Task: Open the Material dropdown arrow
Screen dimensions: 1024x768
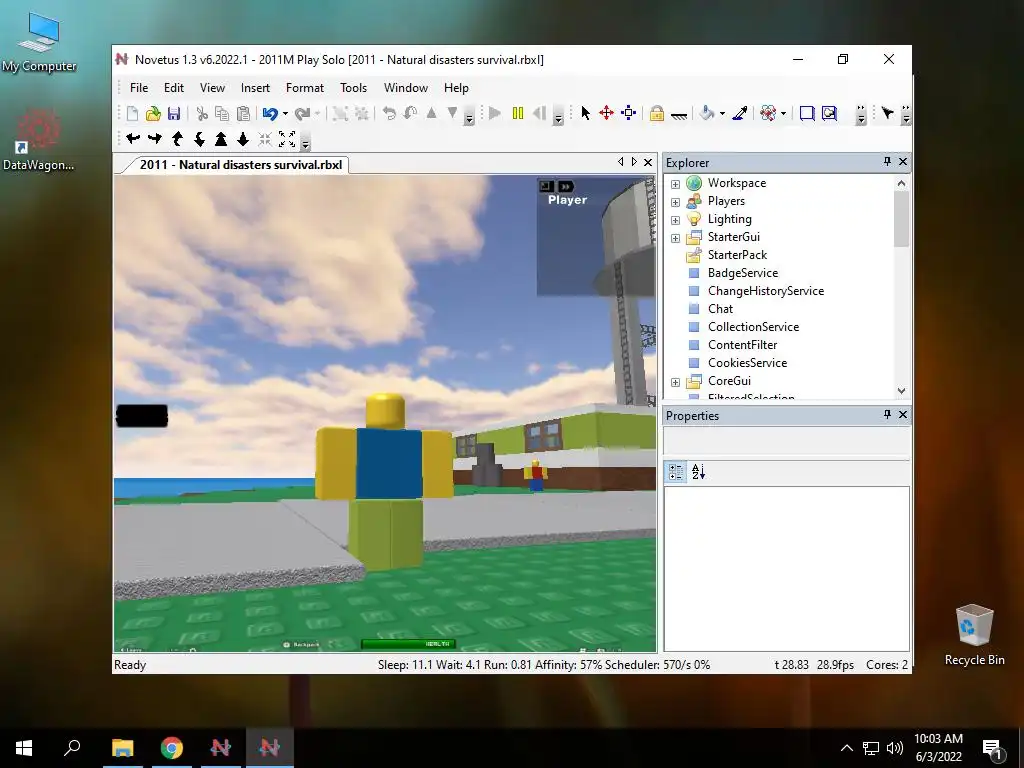Action: click(x=783, y=114)
